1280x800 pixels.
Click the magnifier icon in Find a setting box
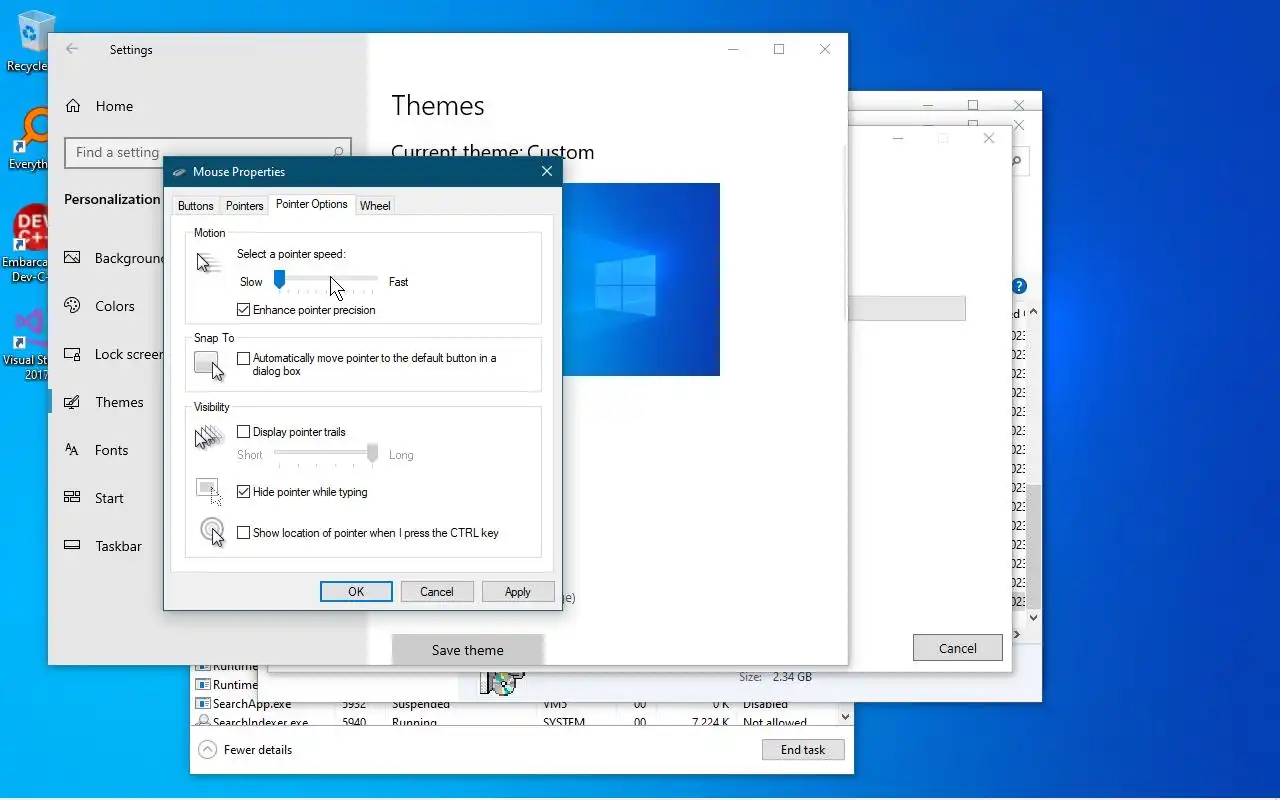[x=338, y=152]
